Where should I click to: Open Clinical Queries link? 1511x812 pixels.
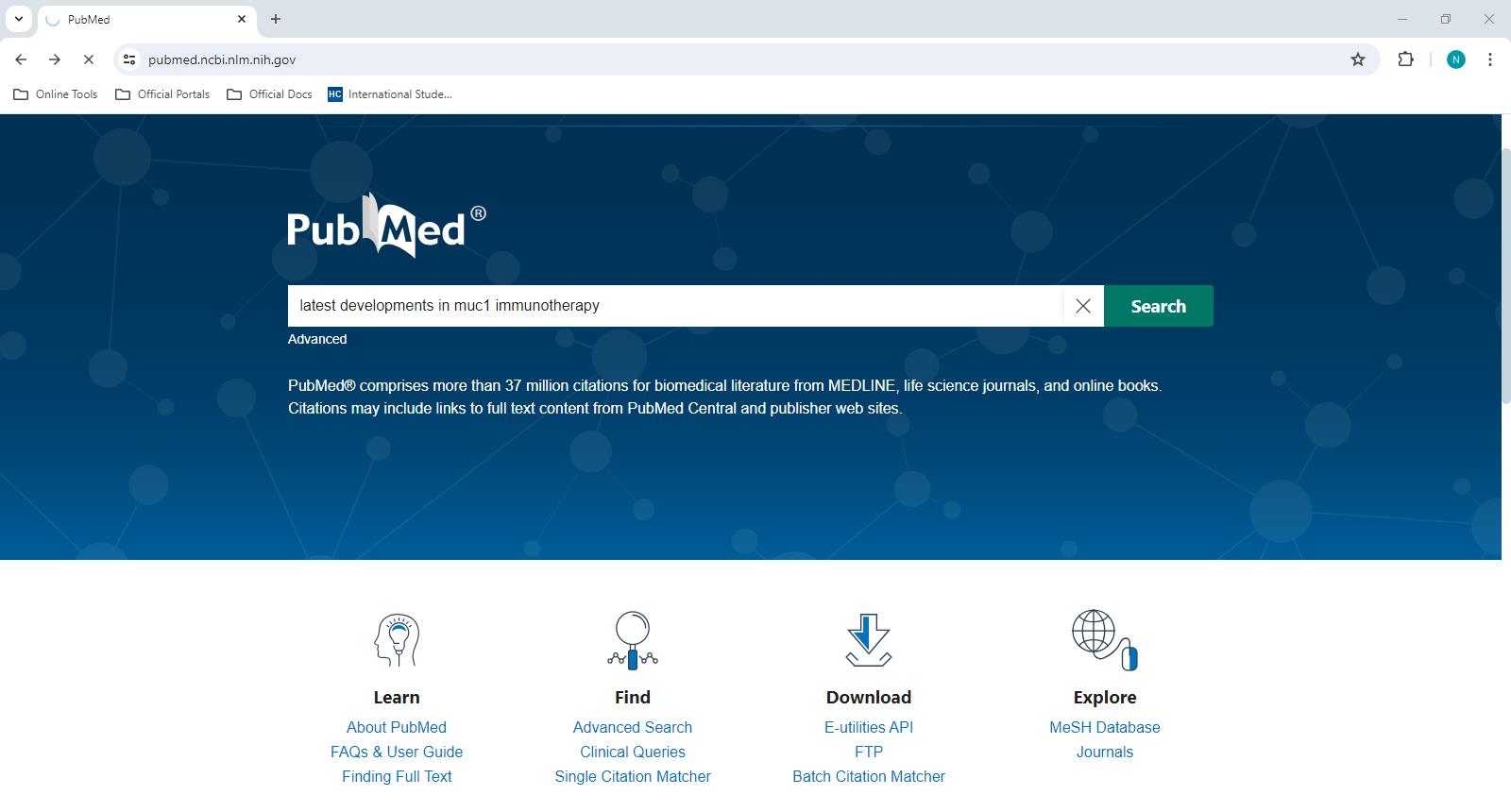(x=633, y=752)
